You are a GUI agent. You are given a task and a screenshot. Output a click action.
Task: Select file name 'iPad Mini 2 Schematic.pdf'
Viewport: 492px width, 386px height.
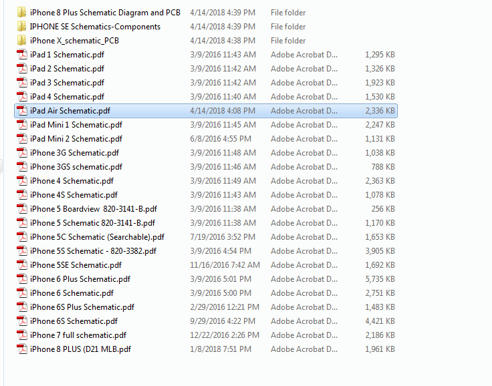point(76,139)
